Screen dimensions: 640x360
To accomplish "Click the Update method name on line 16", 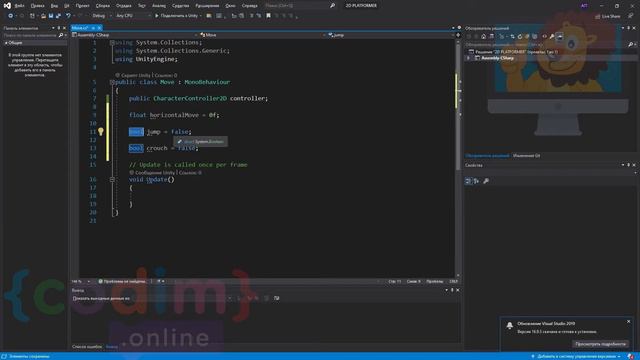I will click(x=156, y=179).
